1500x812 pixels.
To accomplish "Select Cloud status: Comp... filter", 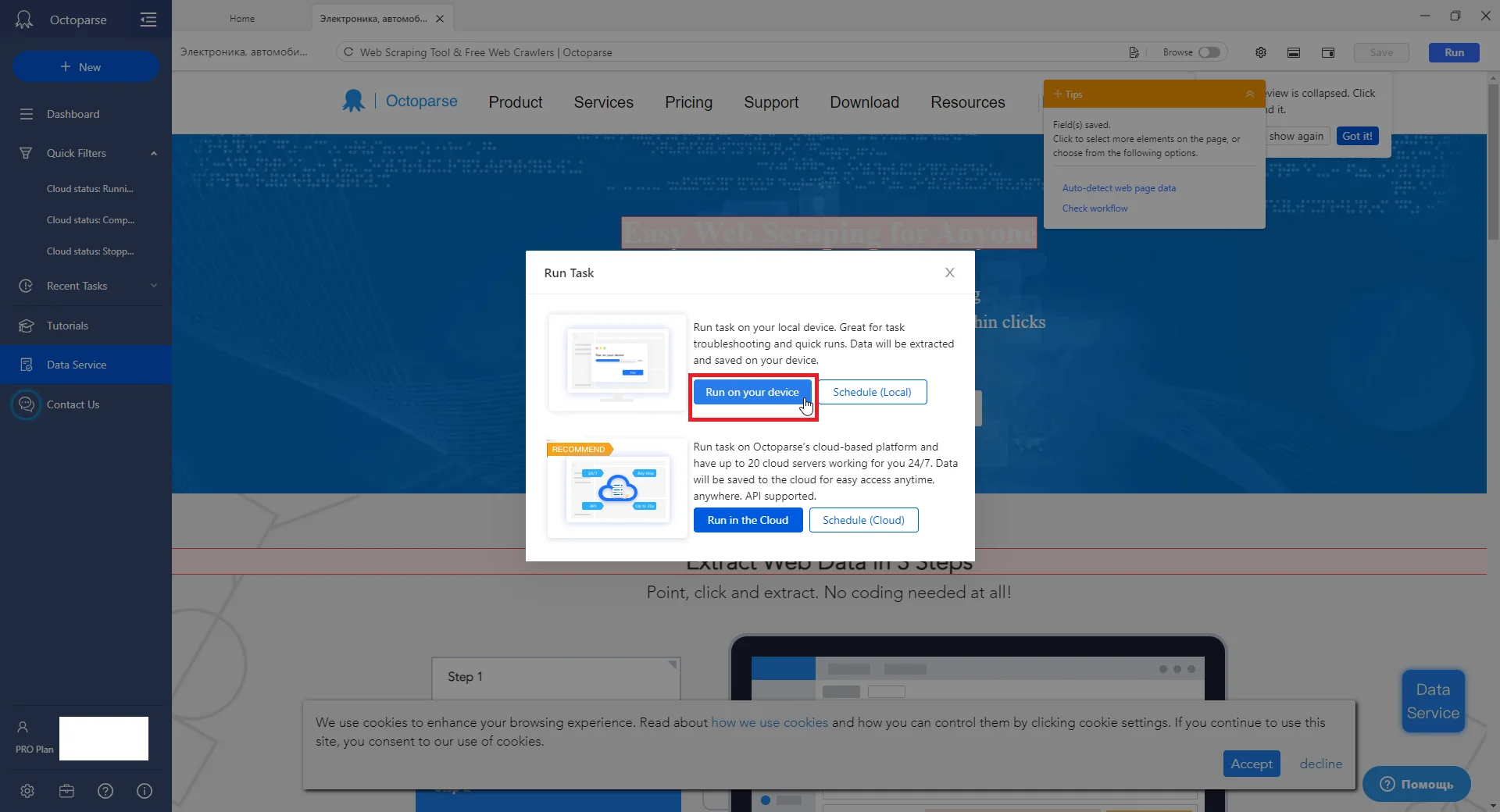I will click(91, 220).
